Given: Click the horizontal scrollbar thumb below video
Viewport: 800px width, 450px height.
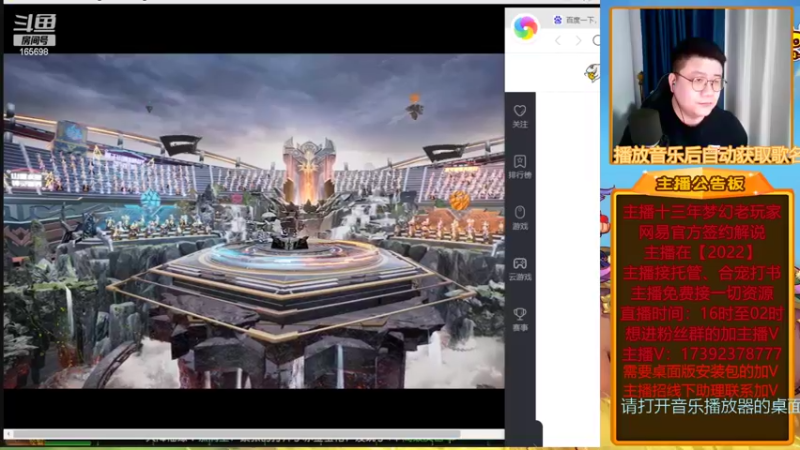Looking at the screenshot, I should point(237,434).
